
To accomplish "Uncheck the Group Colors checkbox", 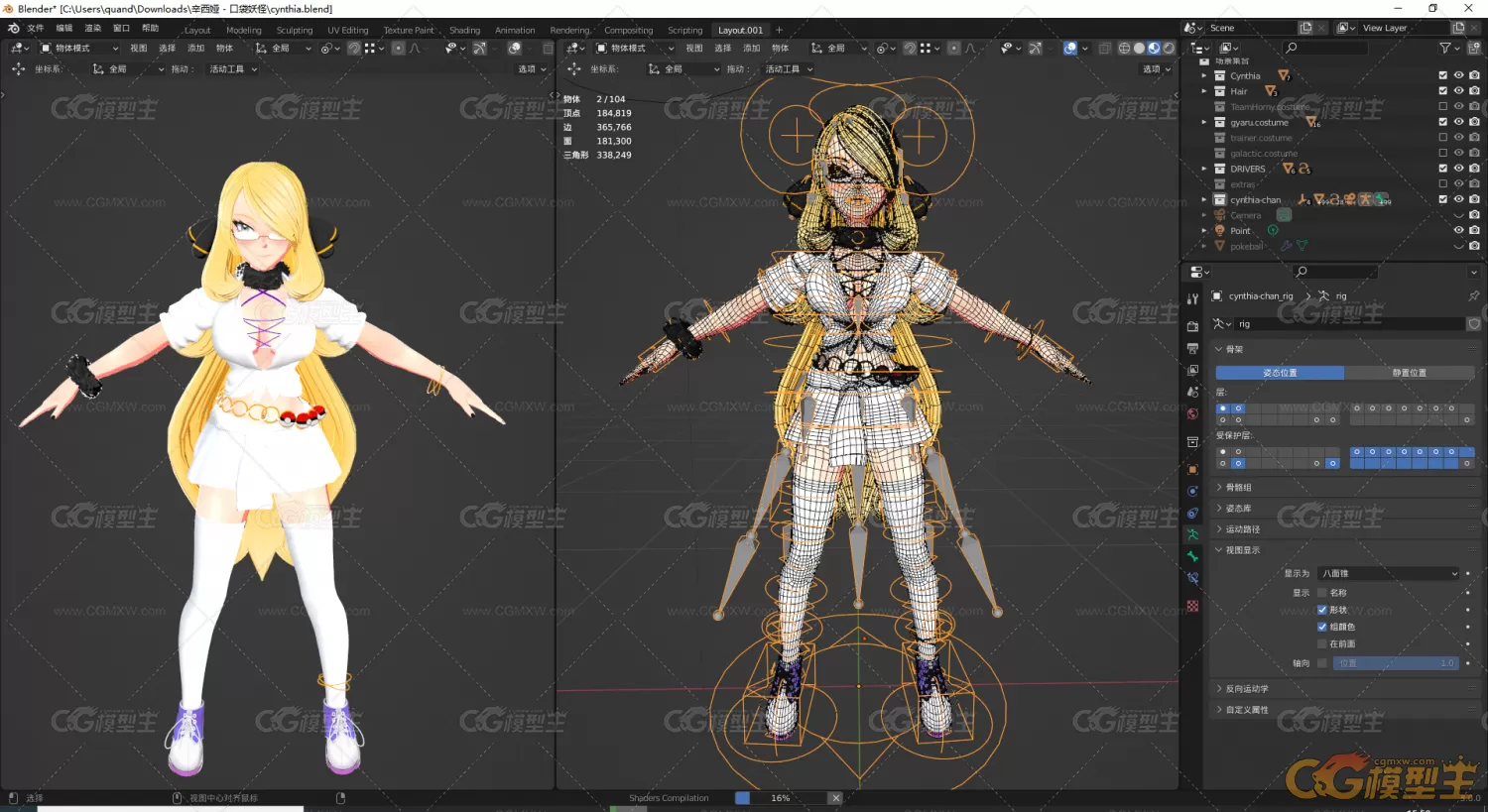I will (1321, 627).
